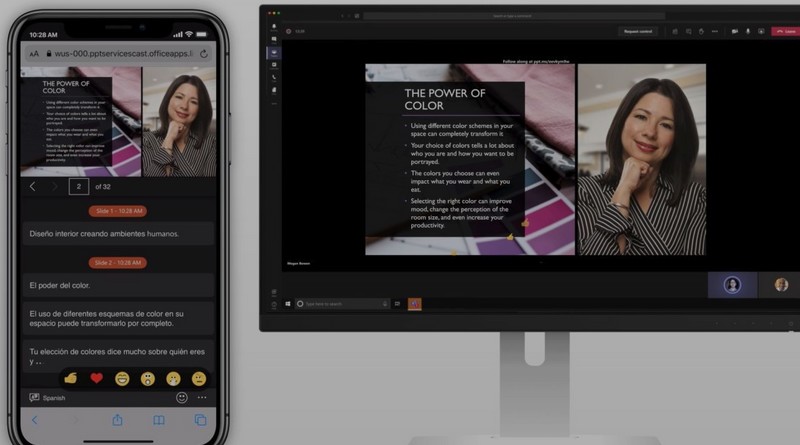Open Calendar in Teams sidebar
The image size is (800, 445).
click(274, 65)
